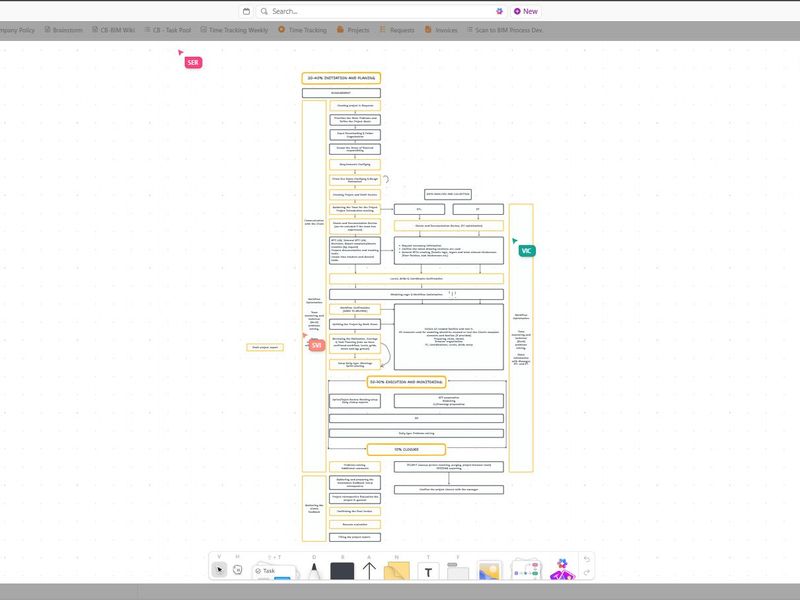Select the Filling the project report box
This screenshot has width=800, height=600.
[x=355, y=537]
